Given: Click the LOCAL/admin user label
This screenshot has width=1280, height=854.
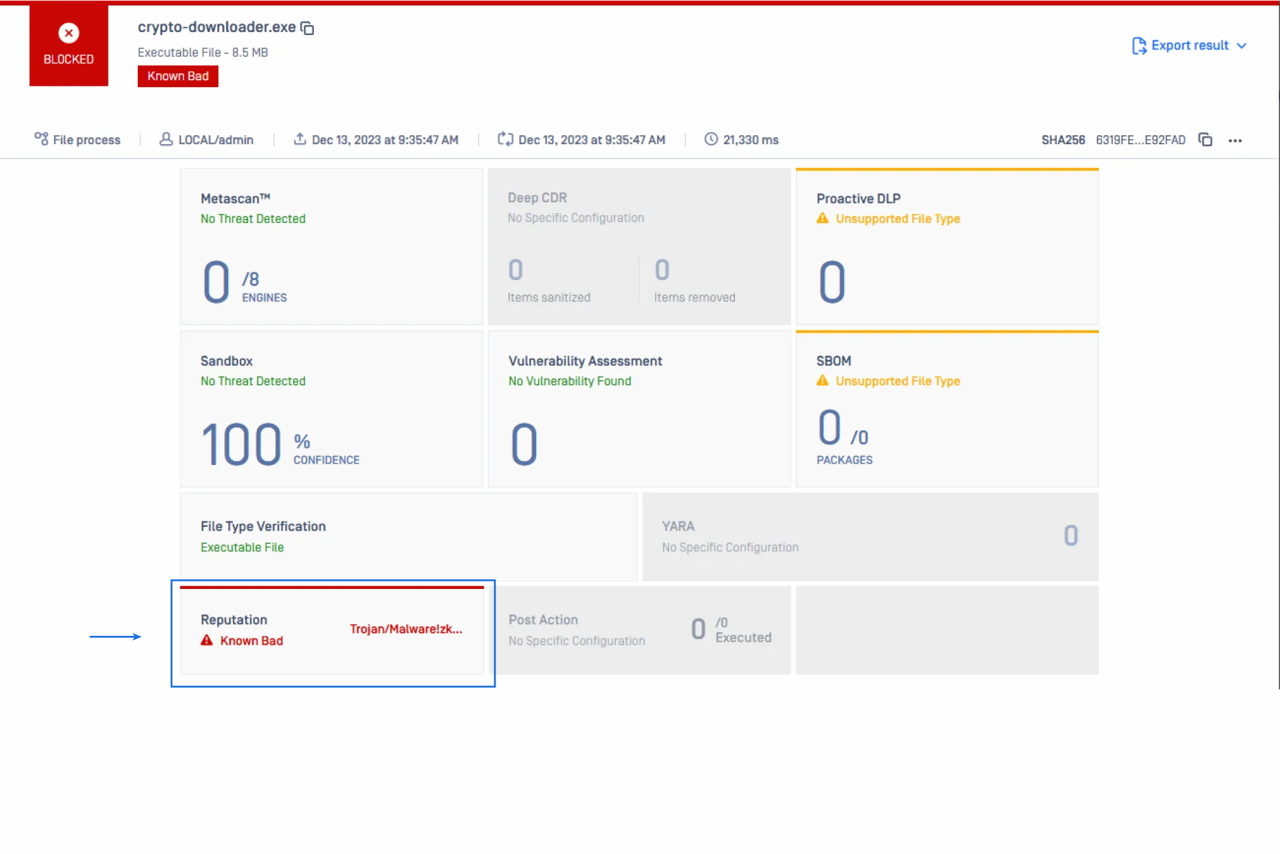Looking at the screenshot, I should (215, 140).
